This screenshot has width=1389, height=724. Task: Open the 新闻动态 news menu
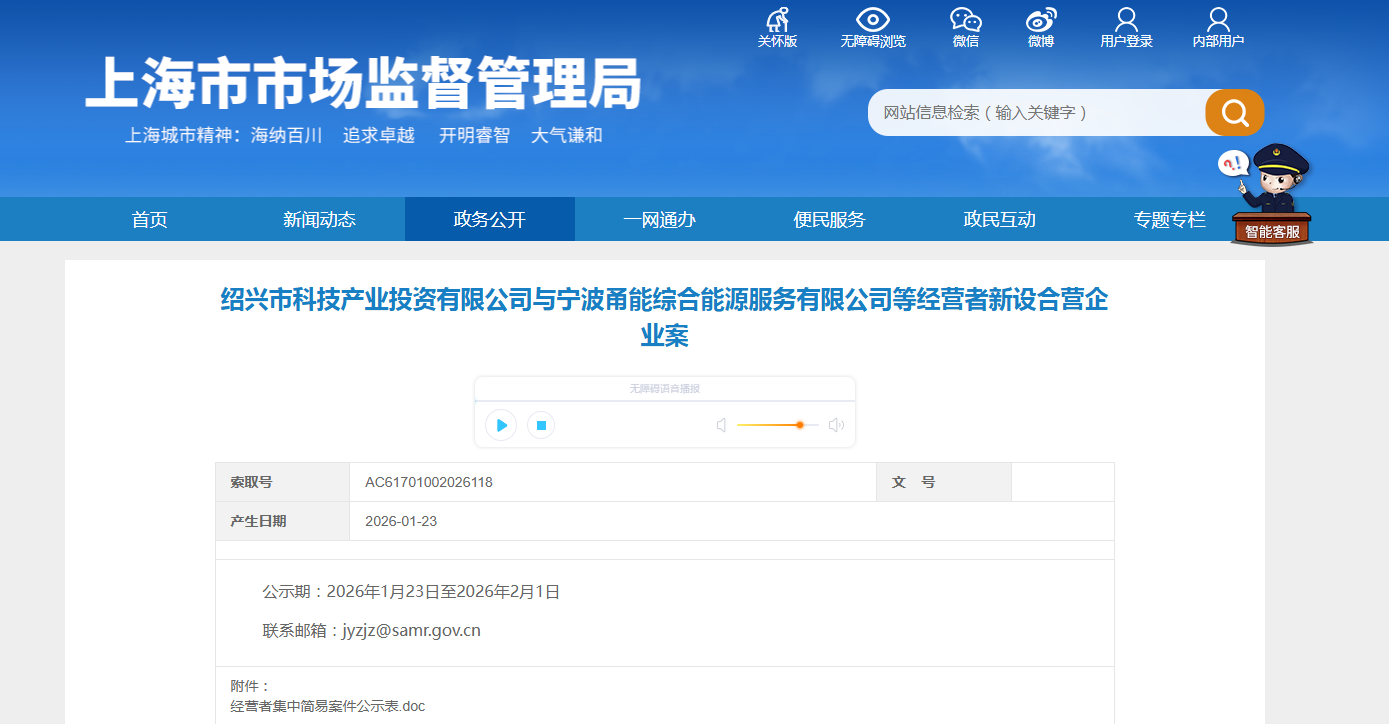(319, 220)
